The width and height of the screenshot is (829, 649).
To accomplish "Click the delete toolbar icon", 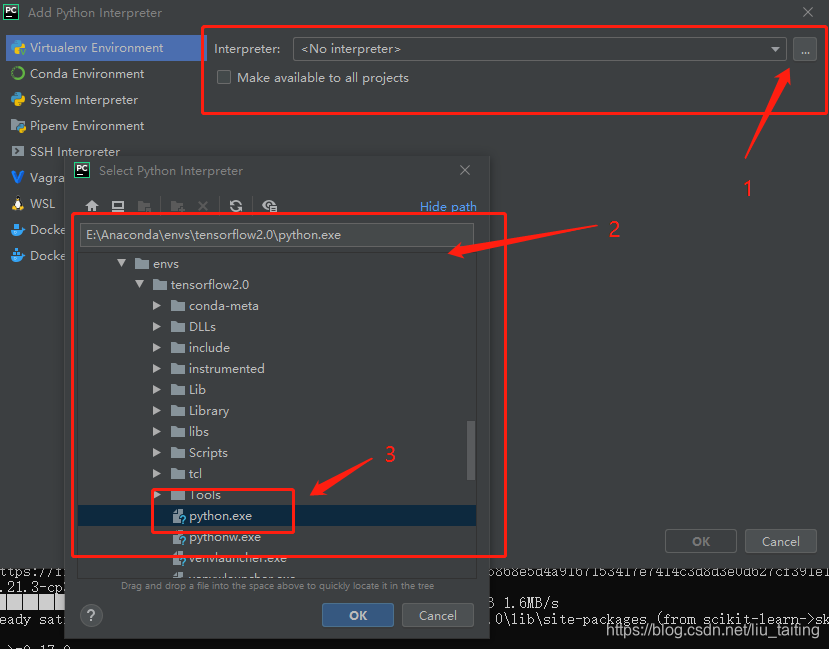I will (202, 206).
